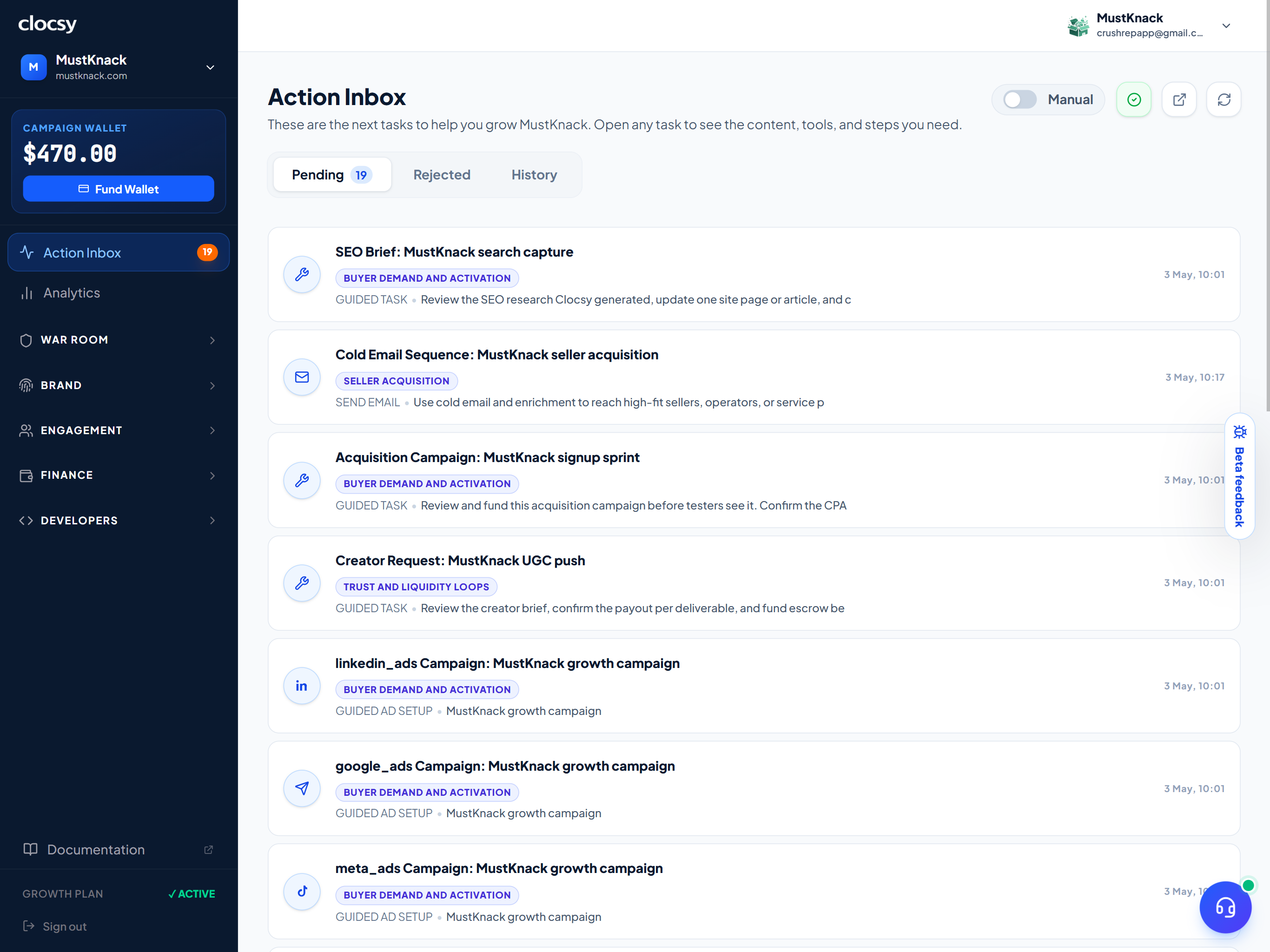1270x952 pixels.
Task: Open SEO Brief: MustKnack search capture task
Action: pyautogui.click(x=754, y=274)
